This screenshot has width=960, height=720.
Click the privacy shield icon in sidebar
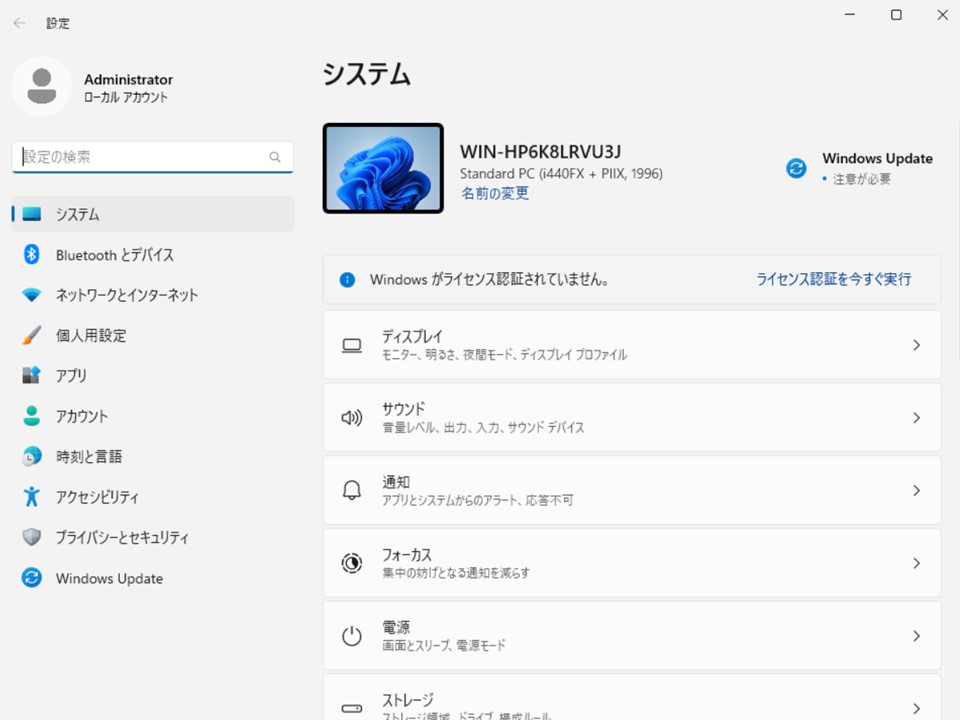(32, 537)
